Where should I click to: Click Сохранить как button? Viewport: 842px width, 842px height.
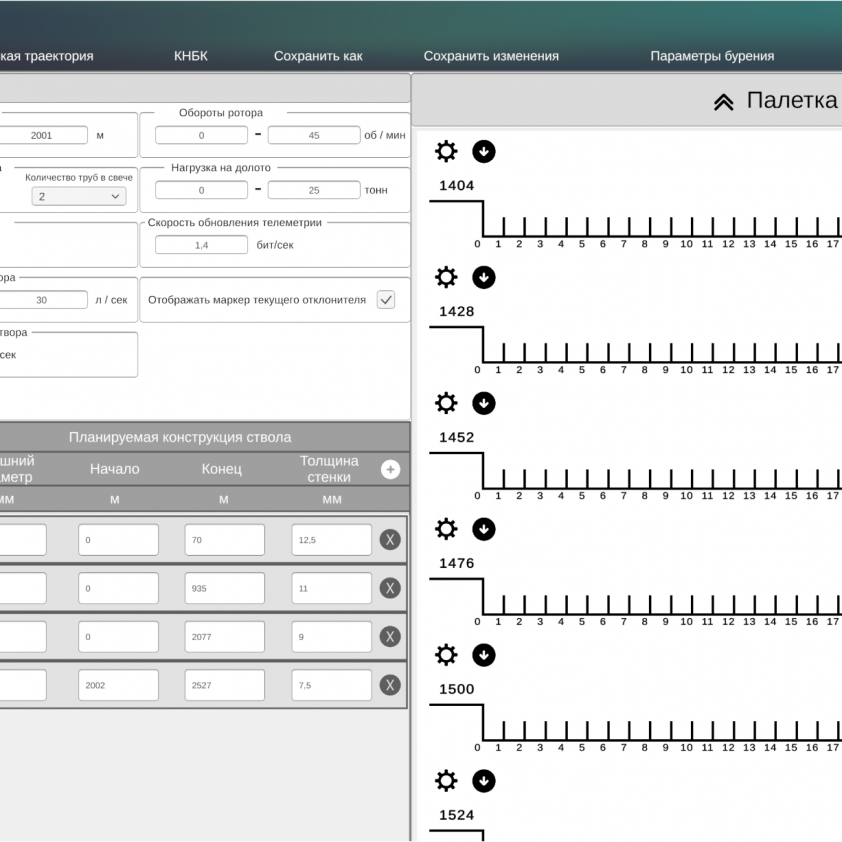318,56
